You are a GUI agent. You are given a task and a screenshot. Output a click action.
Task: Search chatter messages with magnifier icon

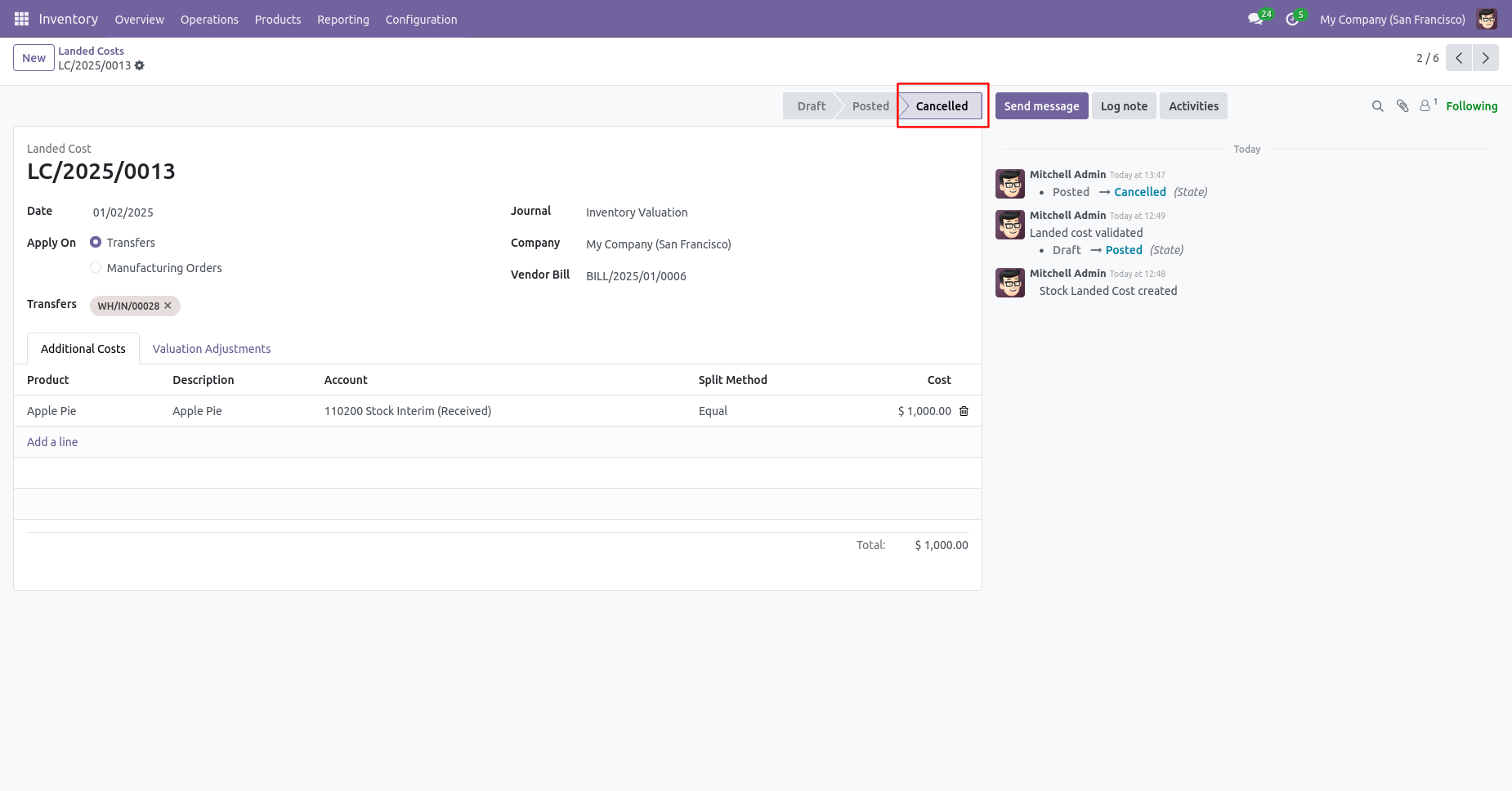click(x=1377, y=106)
